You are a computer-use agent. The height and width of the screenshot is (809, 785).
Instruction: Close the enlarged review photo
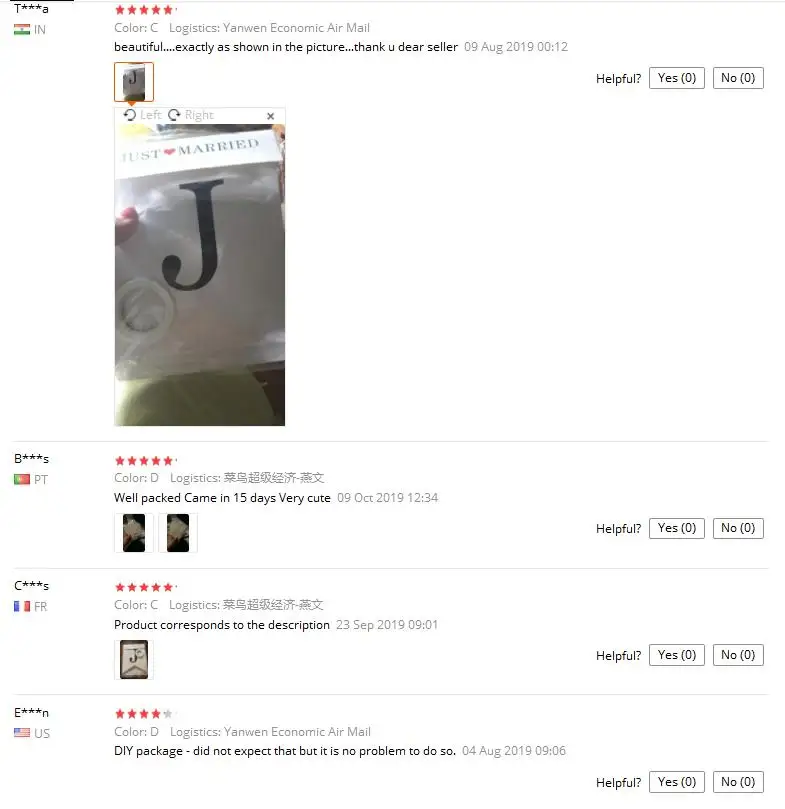(x=270, y=116)
